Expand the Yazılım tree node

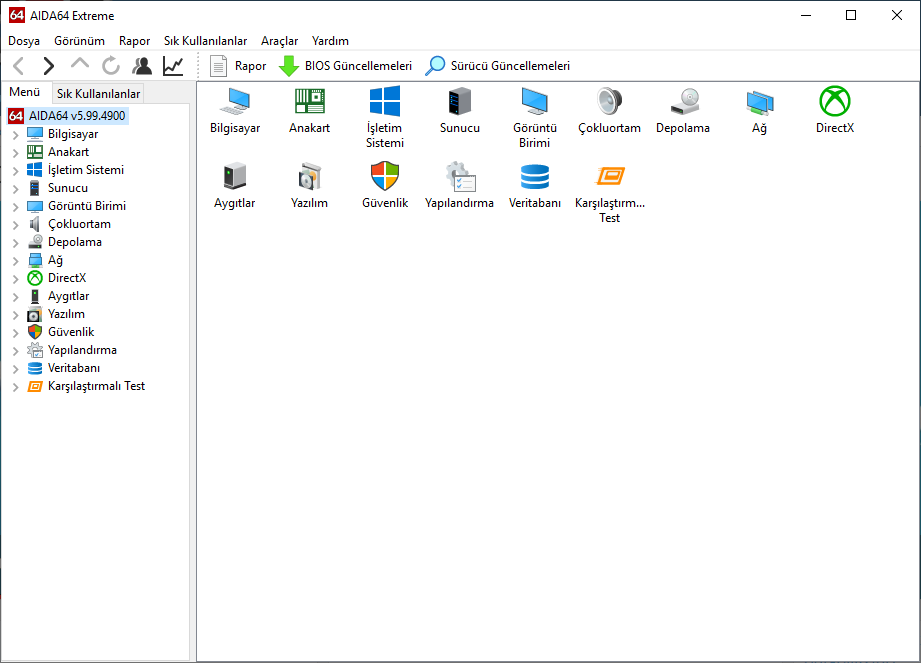click(x=16, y=315)
